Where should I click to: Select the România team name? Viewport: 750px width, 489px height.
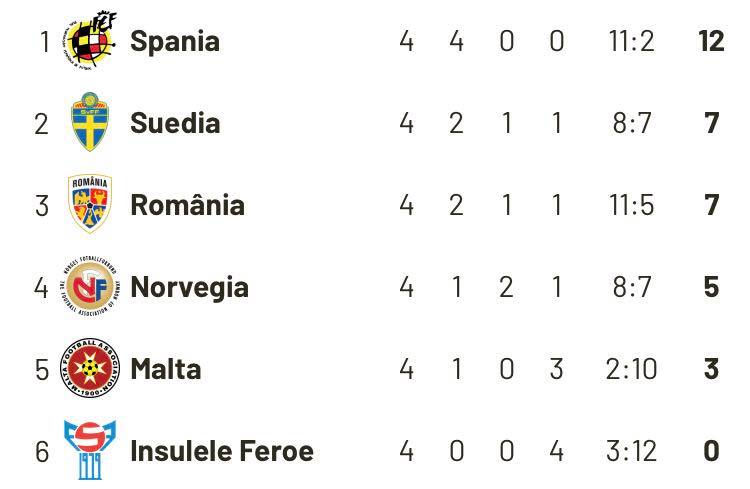click(x=187, y=205)
